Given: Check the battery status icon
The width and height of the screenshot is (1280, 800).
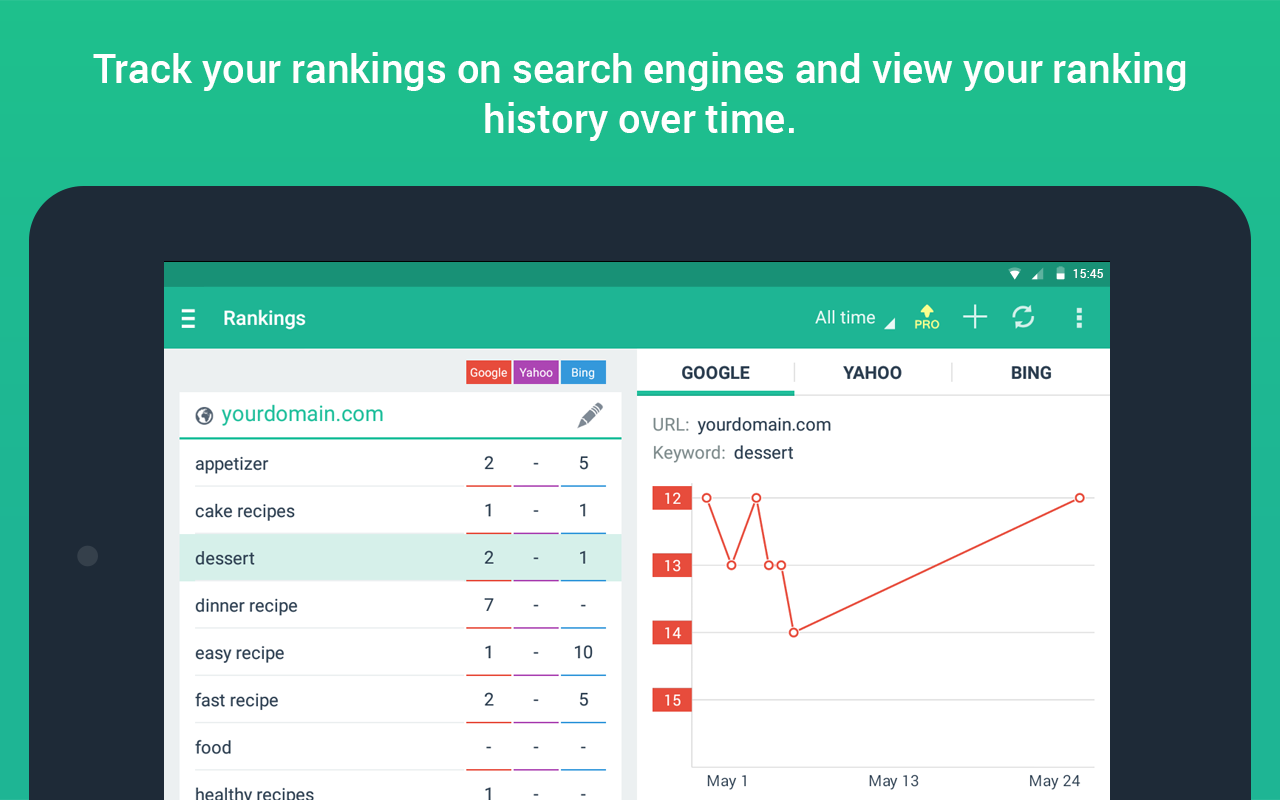Looking at the screenshot, I should click(x=1061, y=274).
